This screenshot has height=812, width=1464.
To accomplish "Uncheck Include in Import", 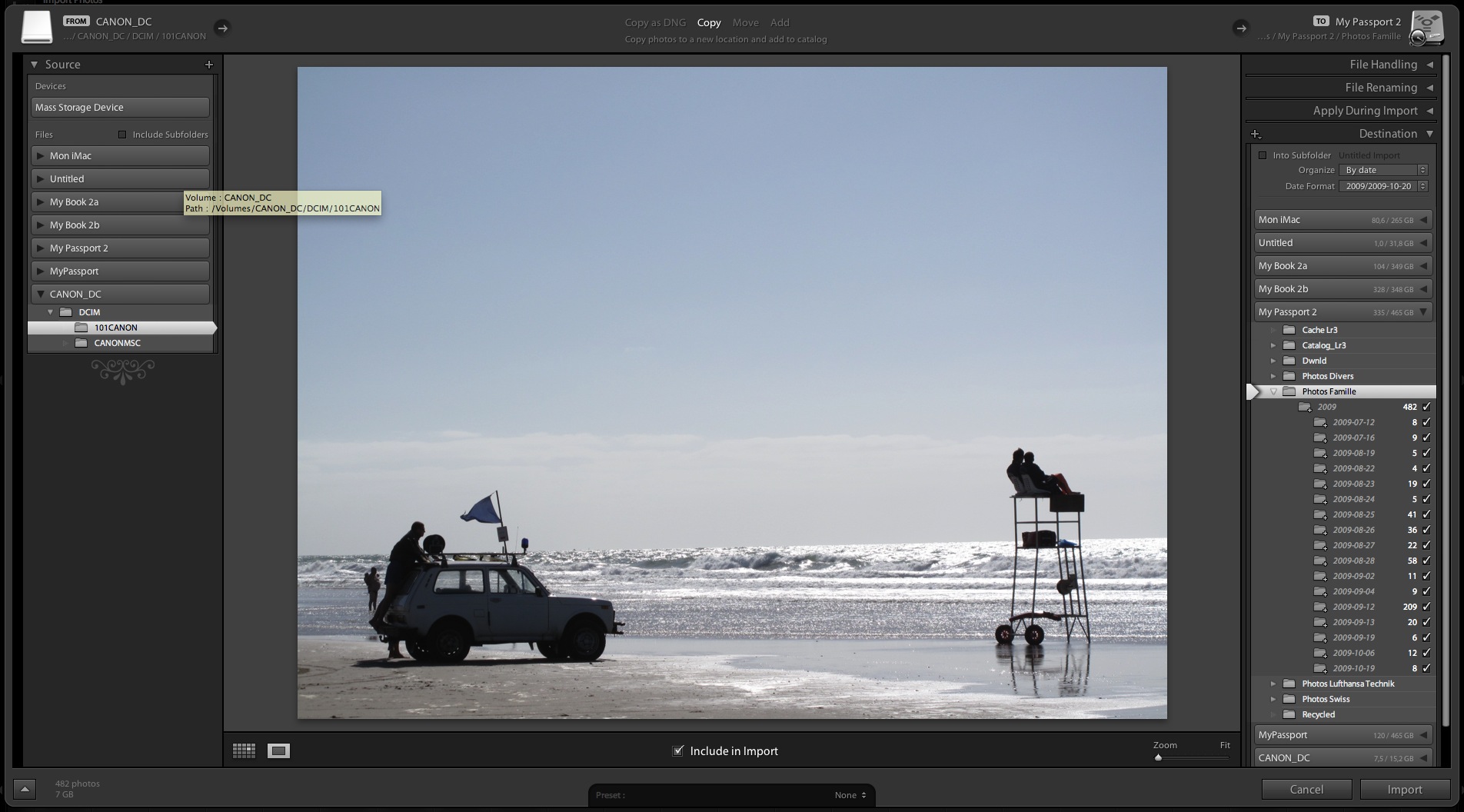I will click(x=678, y=750).
